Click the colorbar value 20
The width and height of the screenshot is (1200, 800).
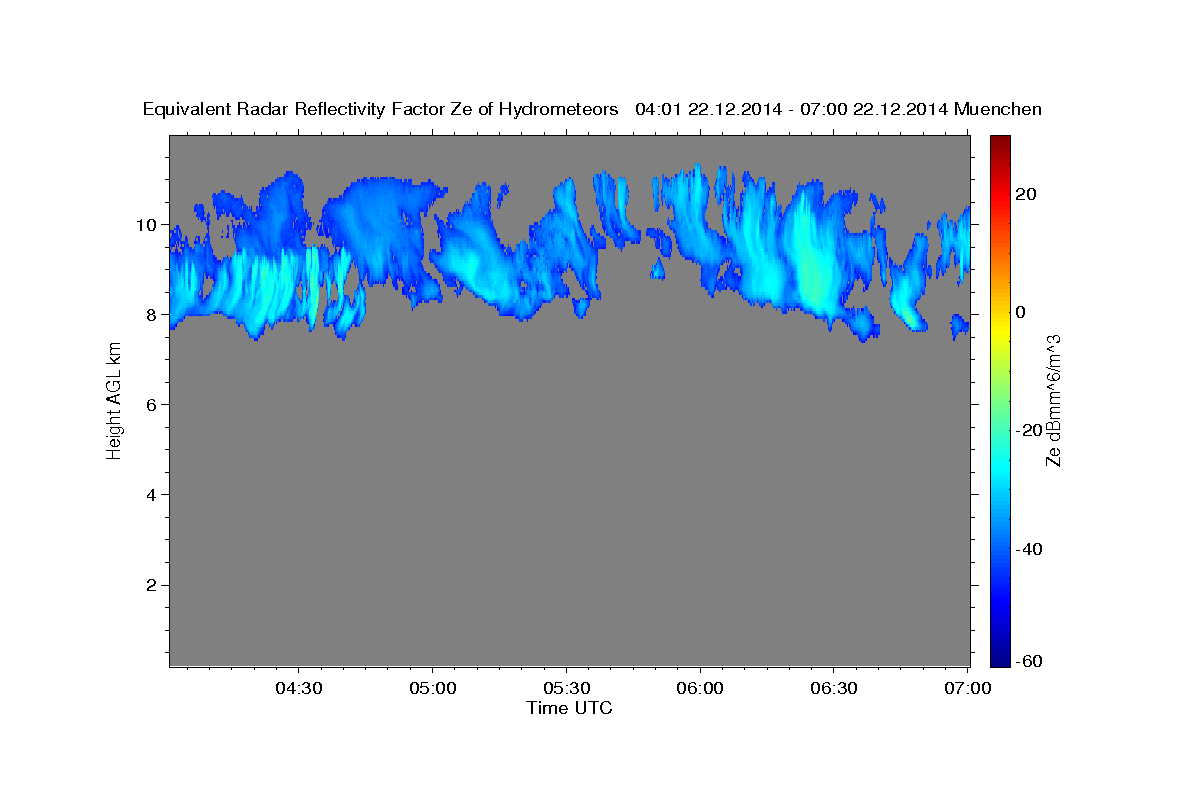(x=1025, y=194)
